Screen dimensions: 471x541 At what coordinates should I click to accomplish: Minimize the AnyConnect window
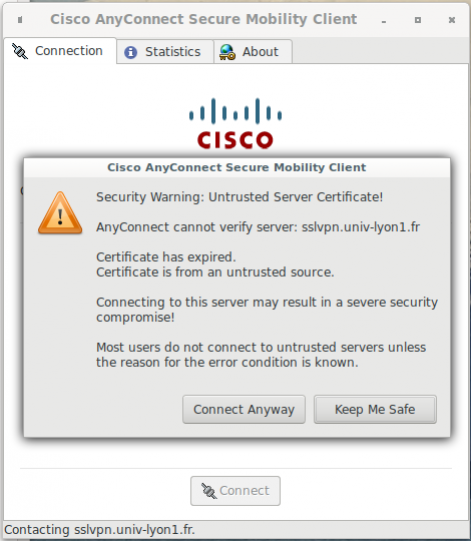[384, 21]
